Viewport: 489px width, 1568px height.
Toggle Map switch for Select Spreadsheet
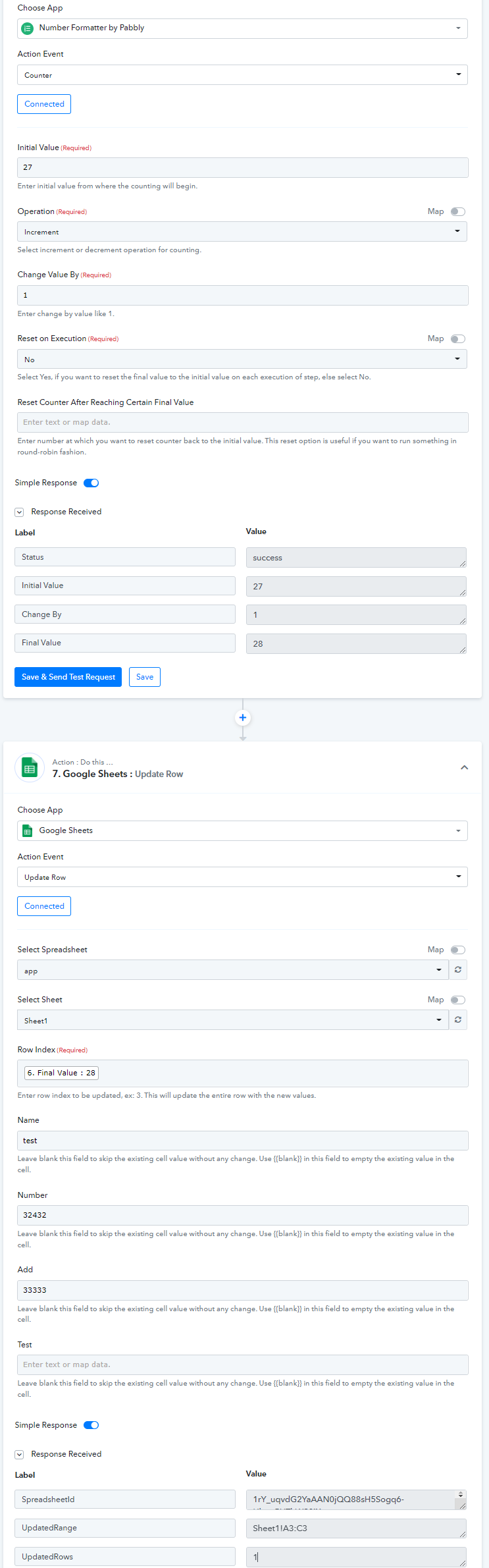(x=458, y=950)
